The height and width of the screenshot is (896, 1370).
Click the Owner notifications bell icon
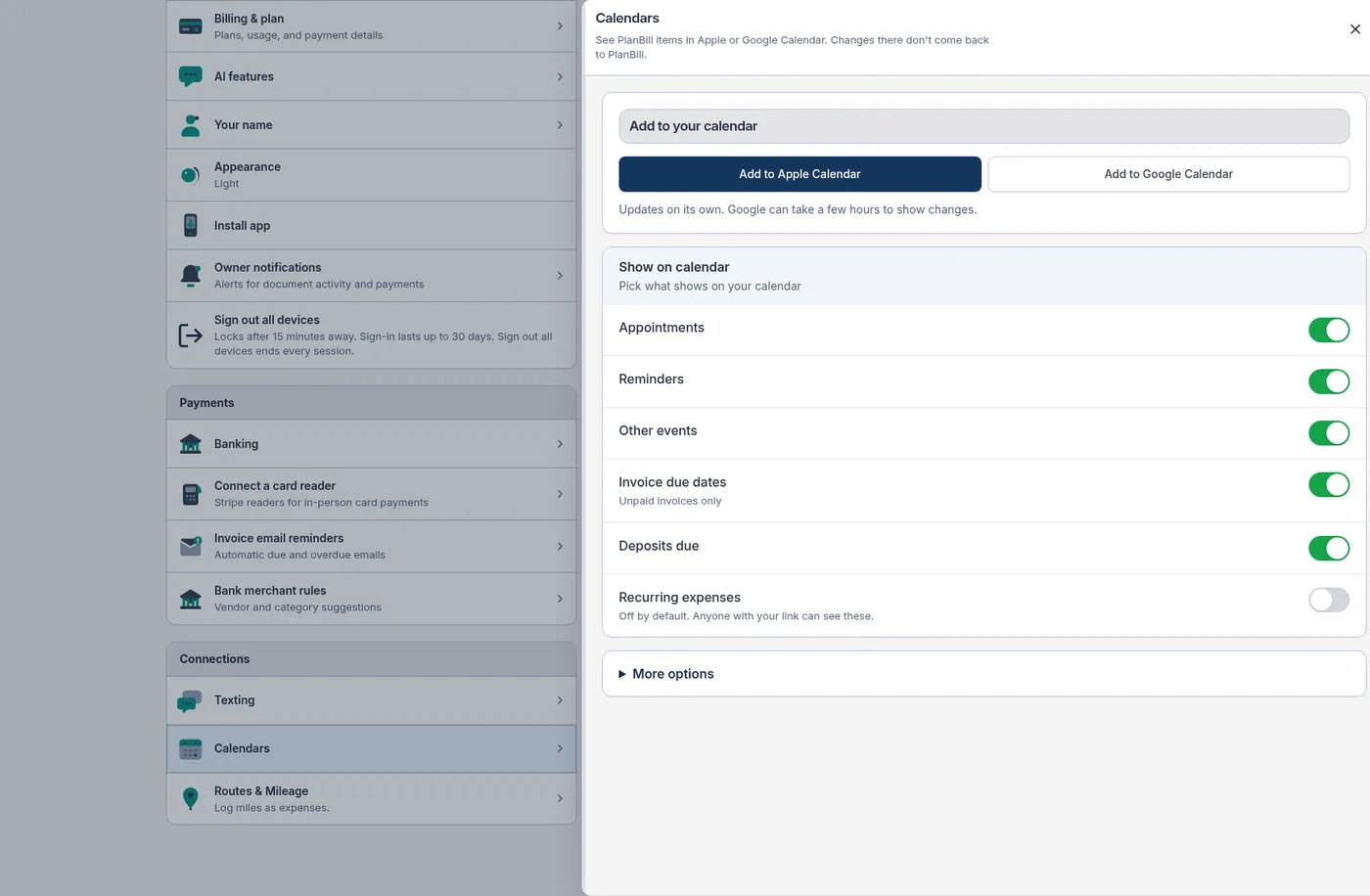click(191, 276)
